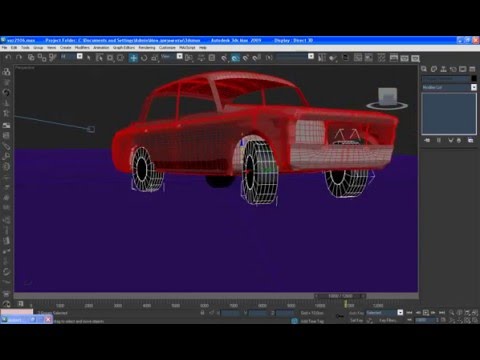Click Play Animation button
480x360 pixels.
(x=426, y=313)
